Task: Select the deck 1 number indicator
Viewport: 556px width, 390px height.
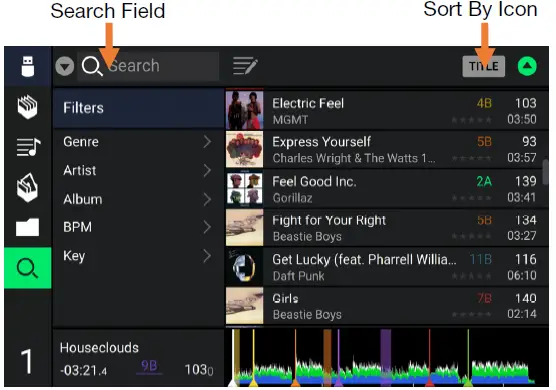Action: click(27, 361)
